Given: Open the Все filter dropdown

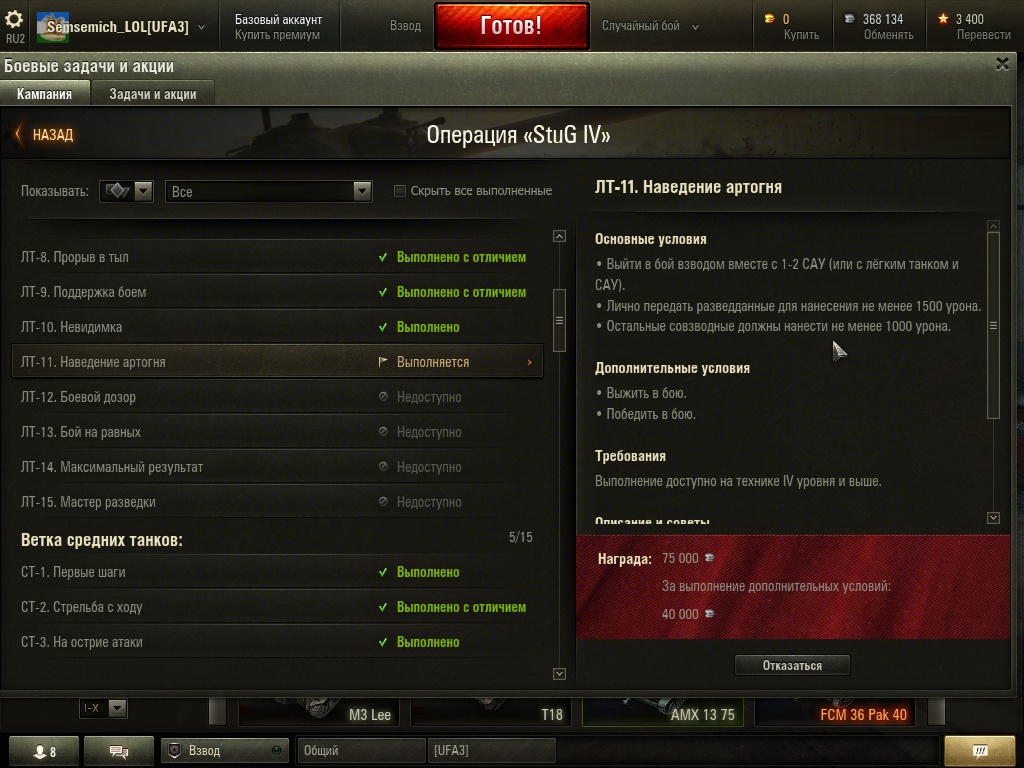Looking at the screenshot, I should 269,191.
